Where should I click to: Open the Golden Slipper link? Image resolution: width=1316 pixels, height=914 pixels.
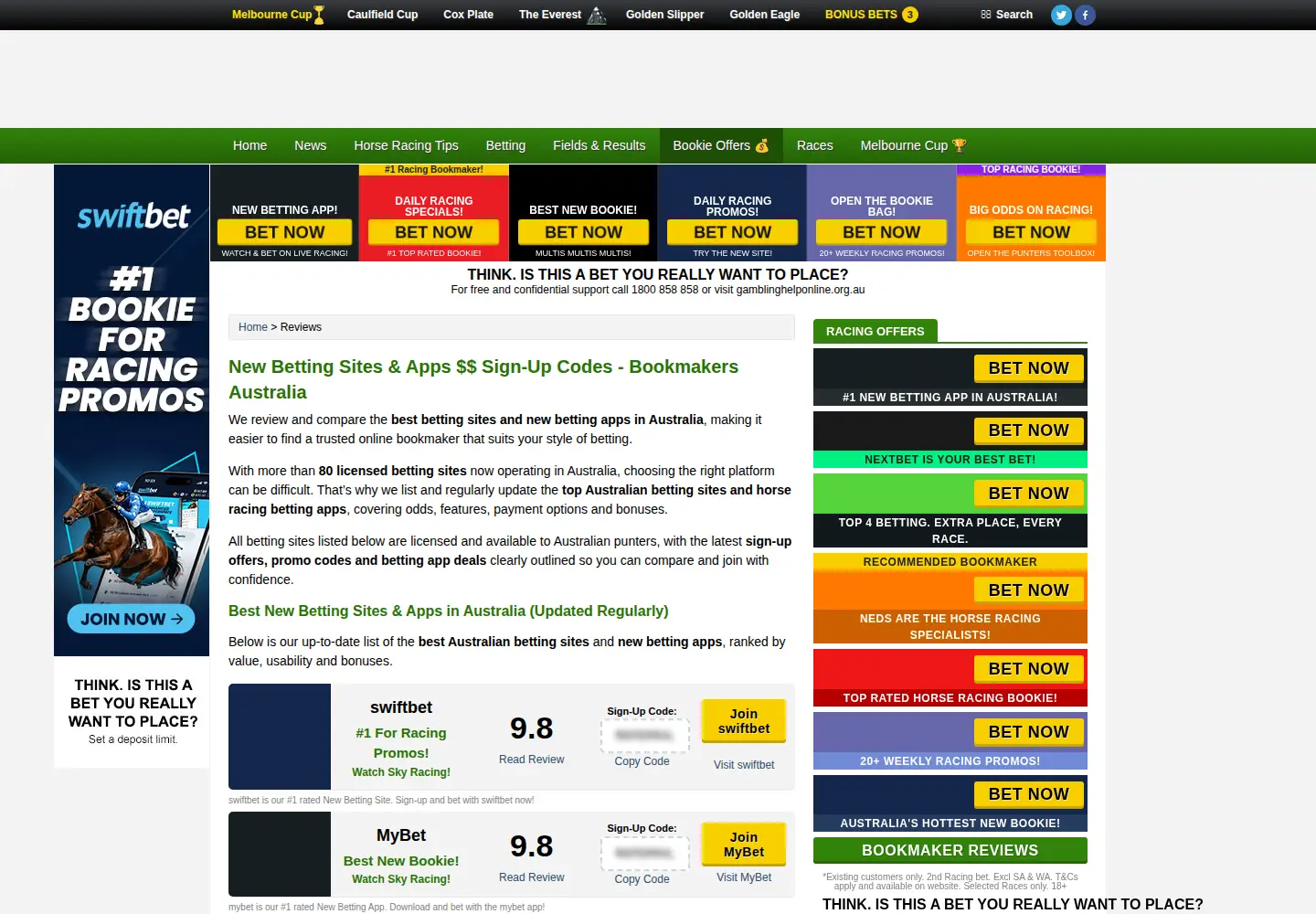tap(664, 15)
